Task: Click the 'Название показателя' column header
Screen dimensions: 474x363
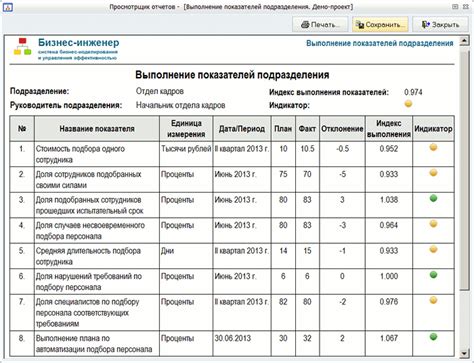Action: [x=97, y=128]
